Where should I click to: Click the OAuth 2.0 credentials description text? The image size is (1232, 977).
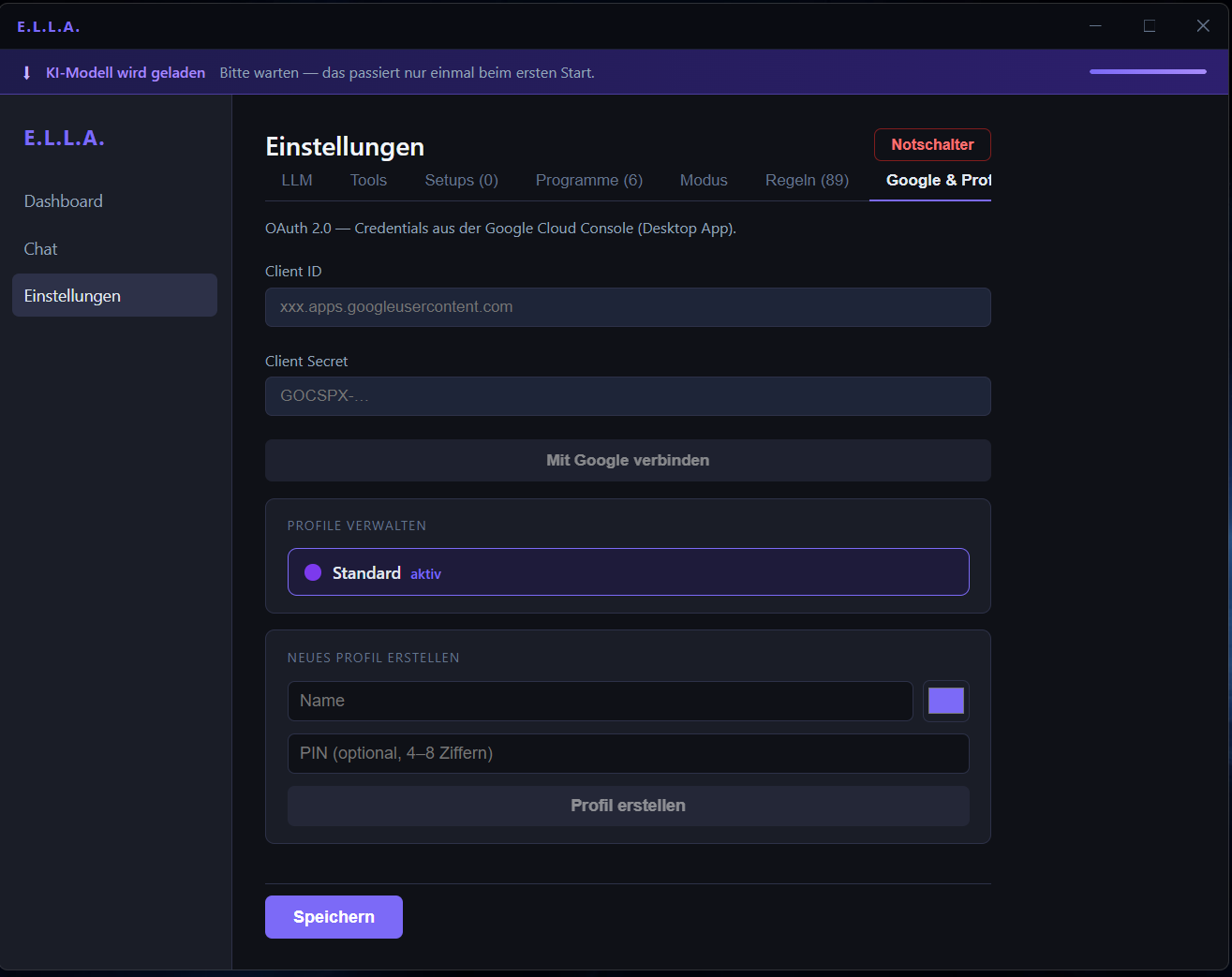[x=500, y=229]
